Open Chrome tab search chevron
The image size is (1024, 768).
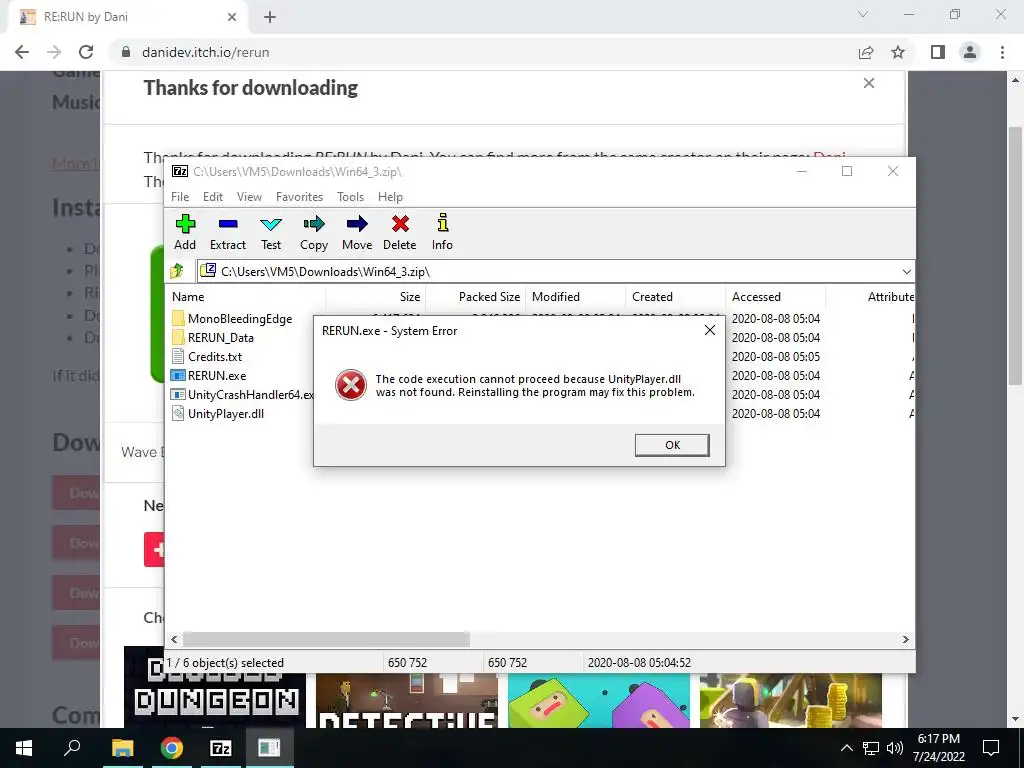(x=863, y=14)
